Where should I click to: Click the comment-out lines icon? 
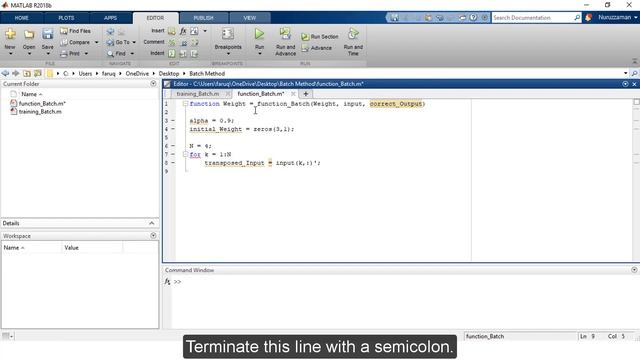(172, 42)
